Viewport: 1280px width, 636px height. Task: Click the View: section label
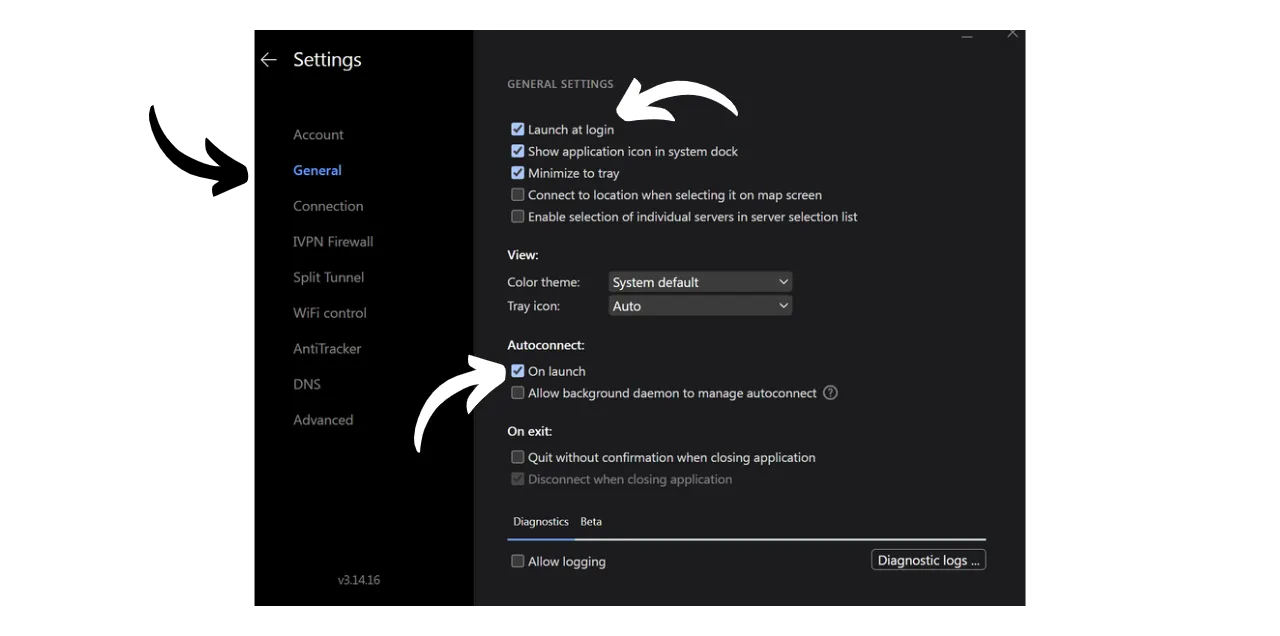pyautogui.click(x=523, y=255)
